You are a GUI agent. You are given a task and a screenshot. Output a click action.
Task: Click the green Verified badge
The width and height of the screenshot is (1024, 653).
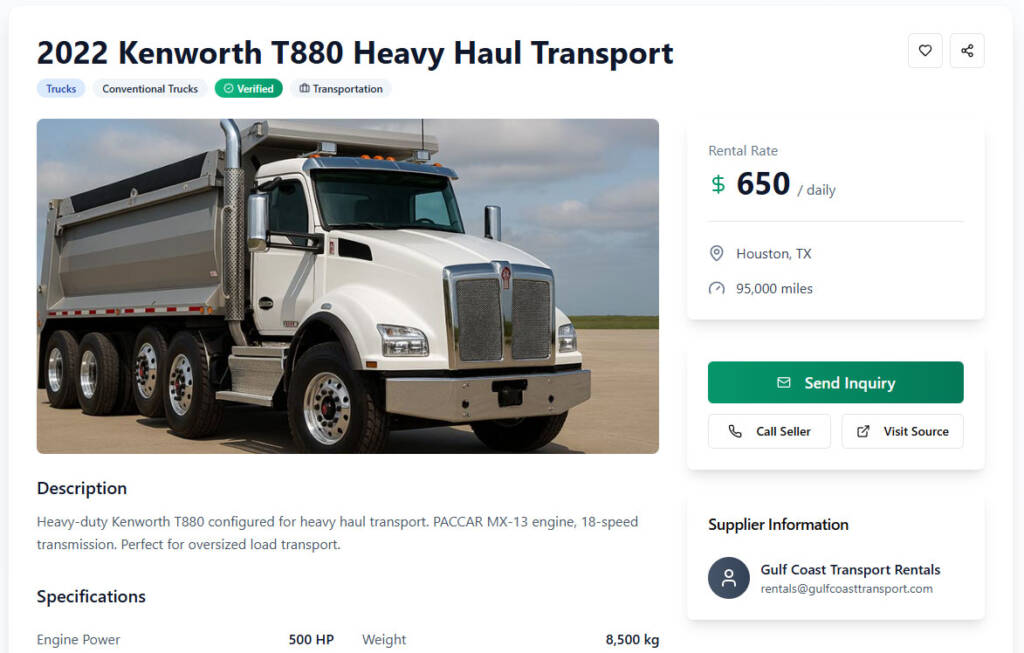(248, 89)
